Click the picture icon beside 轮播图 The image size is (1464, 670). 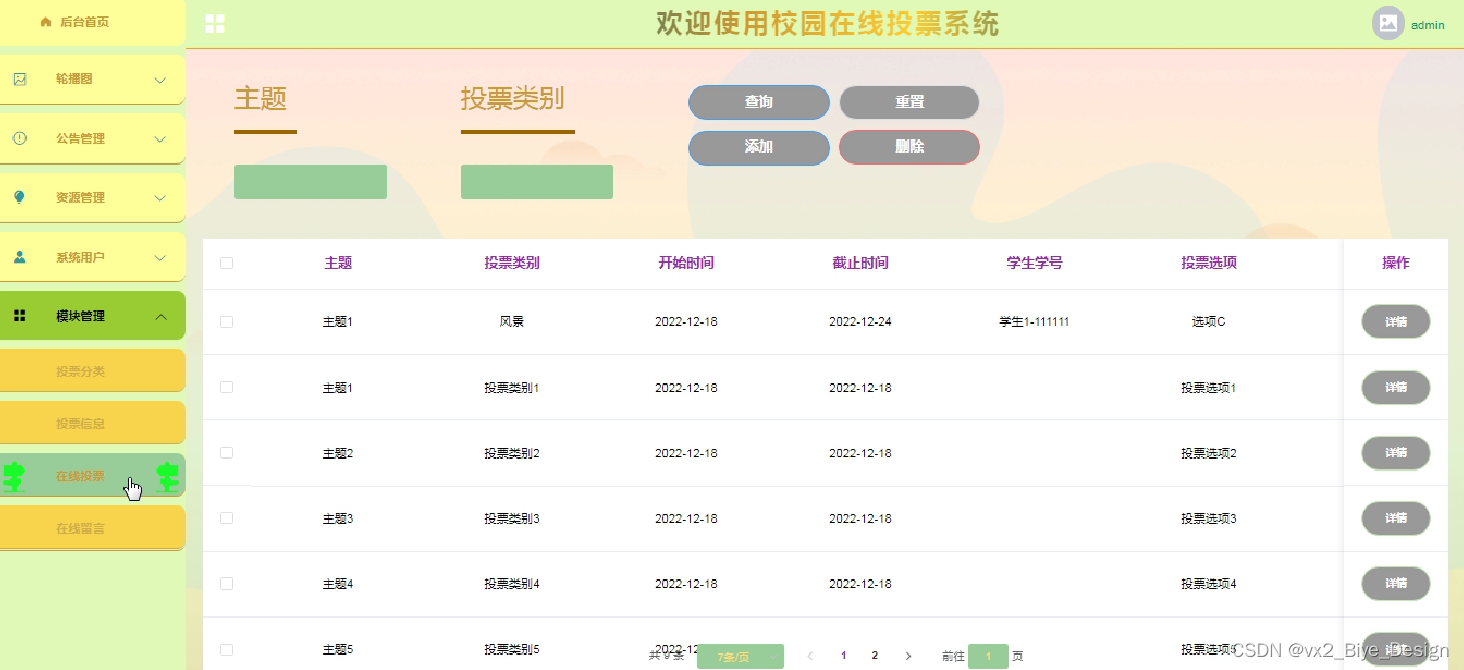[x=20, y=79]
